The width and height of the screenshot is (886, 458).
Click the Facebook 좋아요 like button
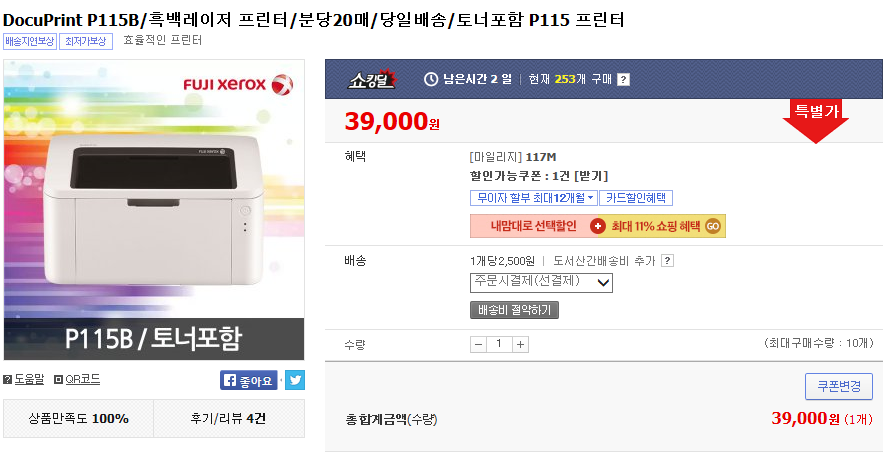pyautogui.click(x=248, y=380)
